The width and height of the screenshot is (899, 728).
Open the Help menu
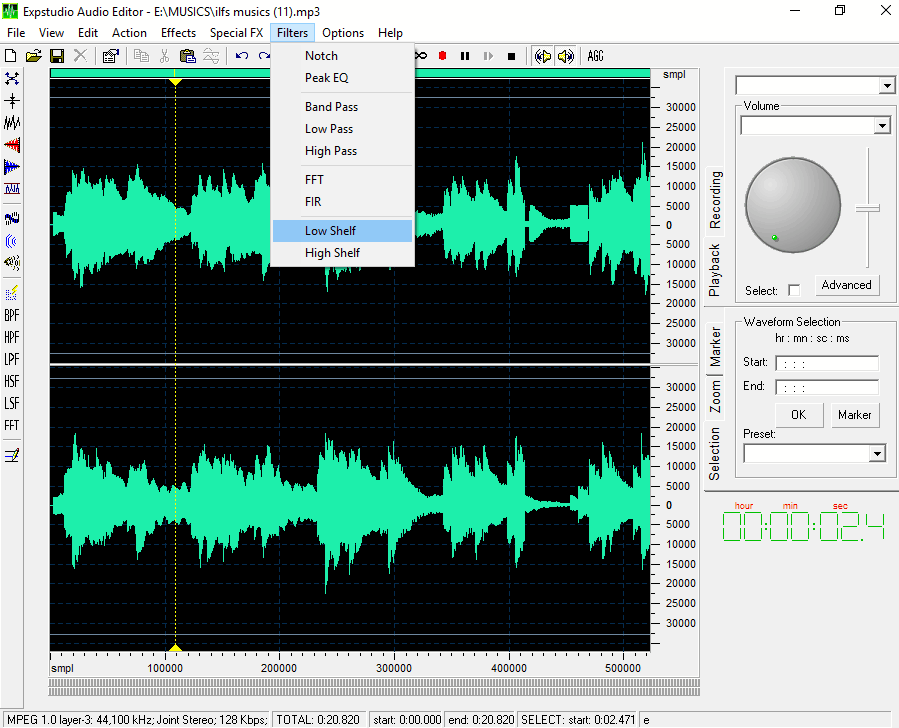pyautogui.click(x=390, y=33)
